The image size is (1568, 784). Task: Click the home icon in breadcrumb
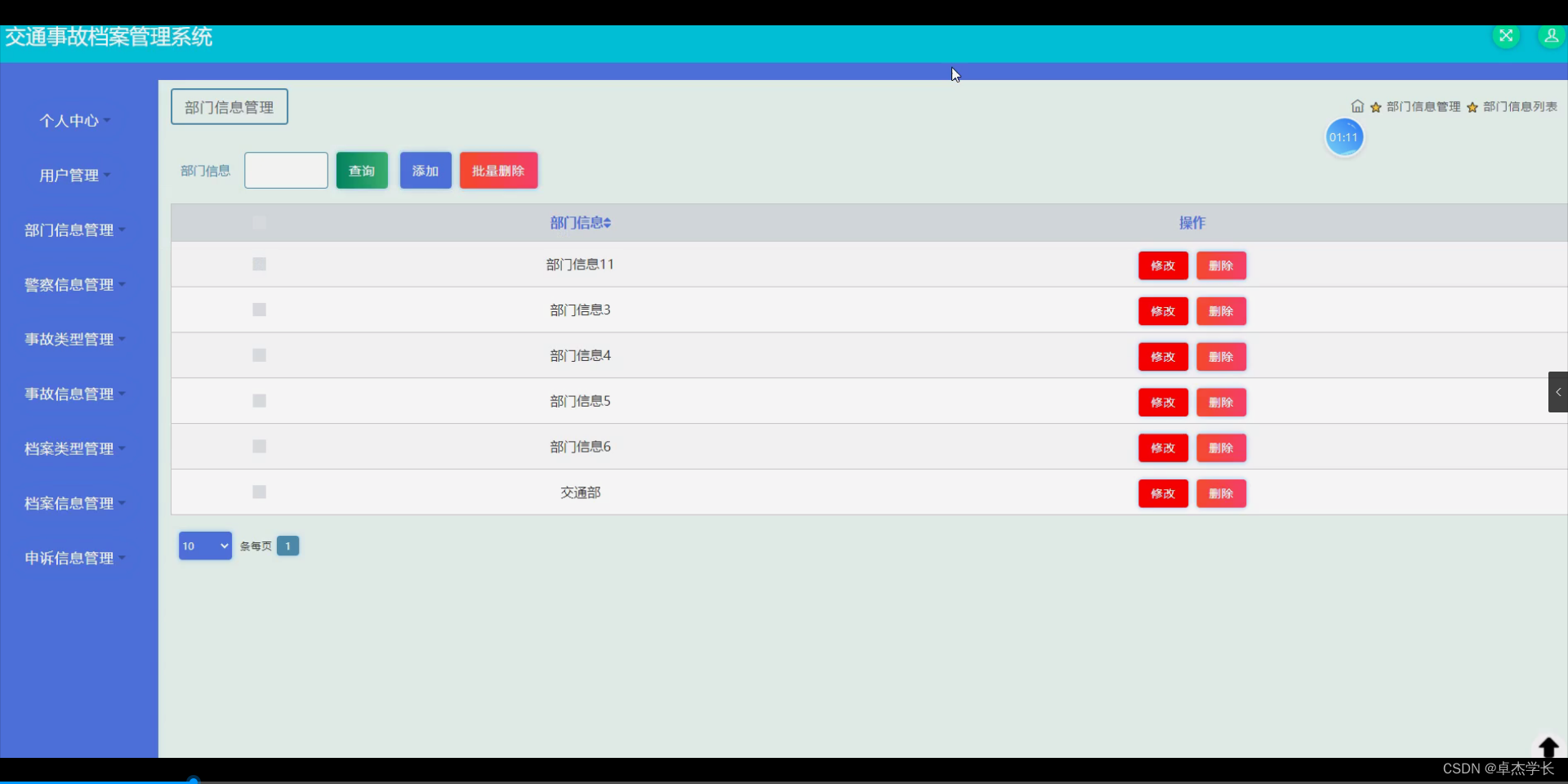(1357, 106)
